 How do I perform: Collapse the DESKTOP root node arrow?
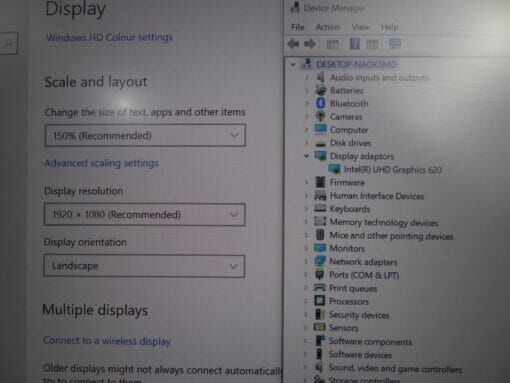(x=293, y=64)
